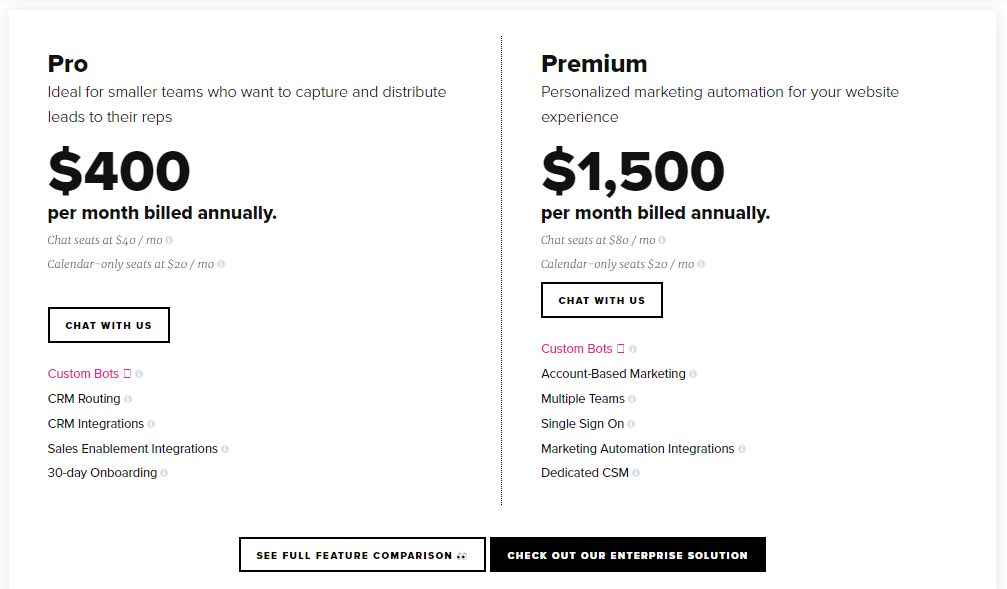The image size is (1007, 589).
Task: Click info icon next to Pro Calendar-only seats
Action: point(221,264)
